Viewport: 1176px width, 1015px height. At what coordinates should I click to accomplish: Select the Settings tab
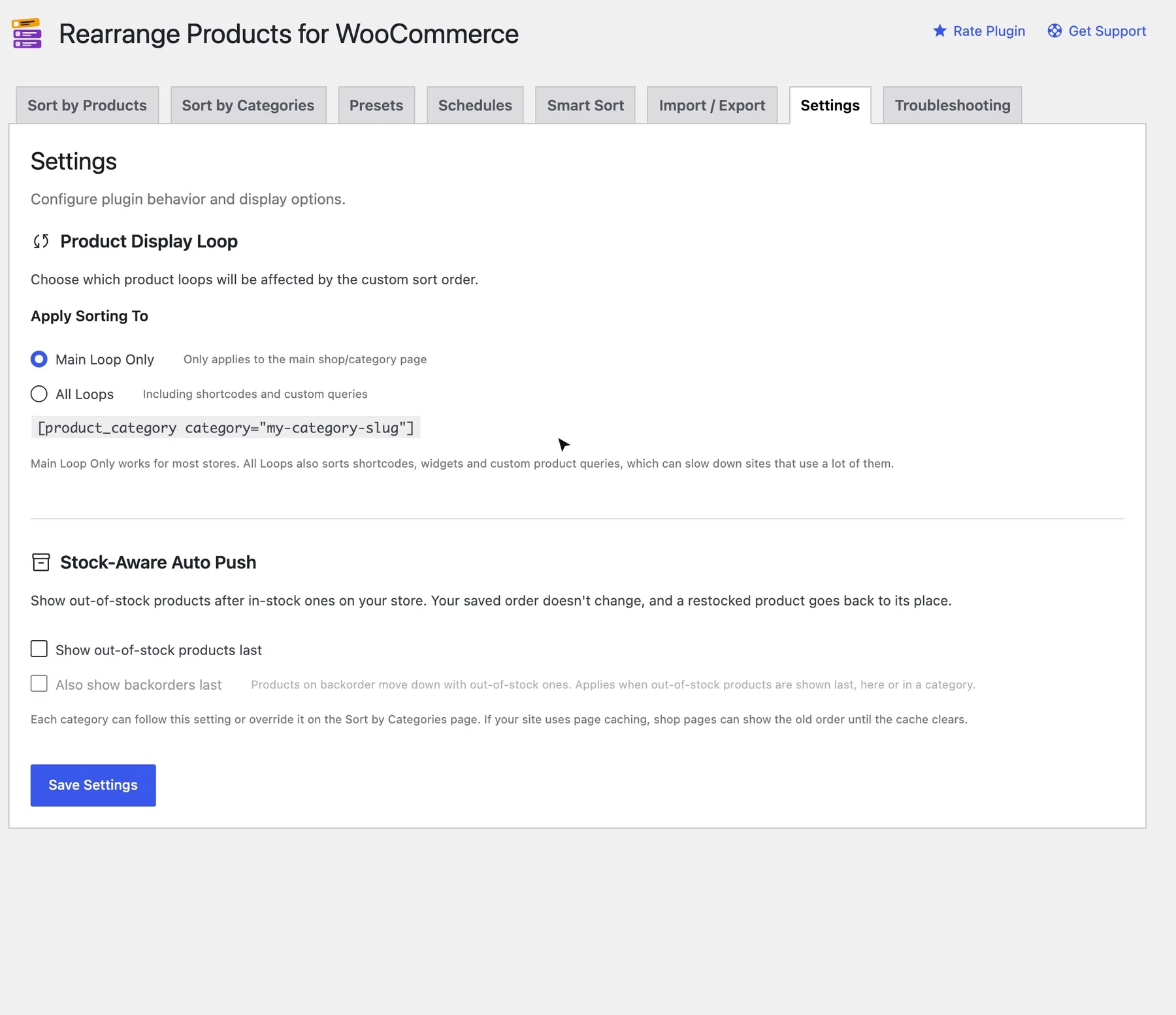pos(830,105)
